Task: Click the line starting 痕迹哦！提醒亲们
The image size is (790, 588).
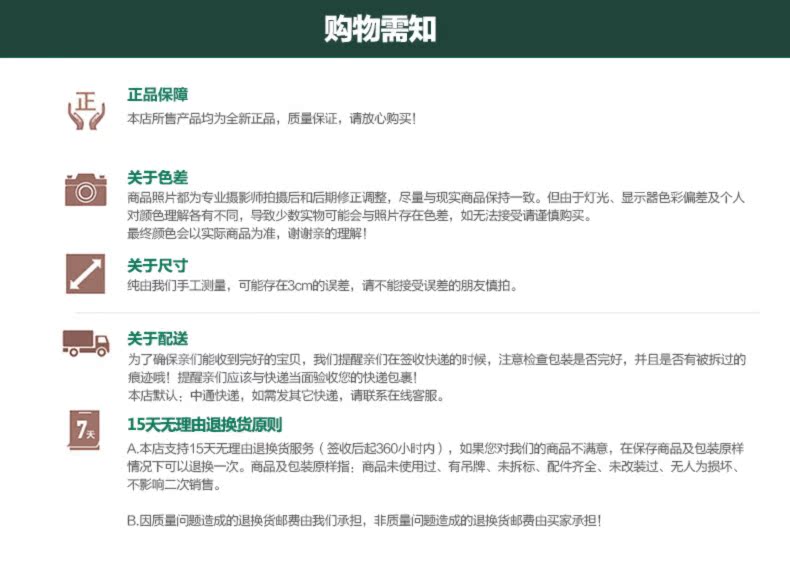Action: click(x=272, y=377)
